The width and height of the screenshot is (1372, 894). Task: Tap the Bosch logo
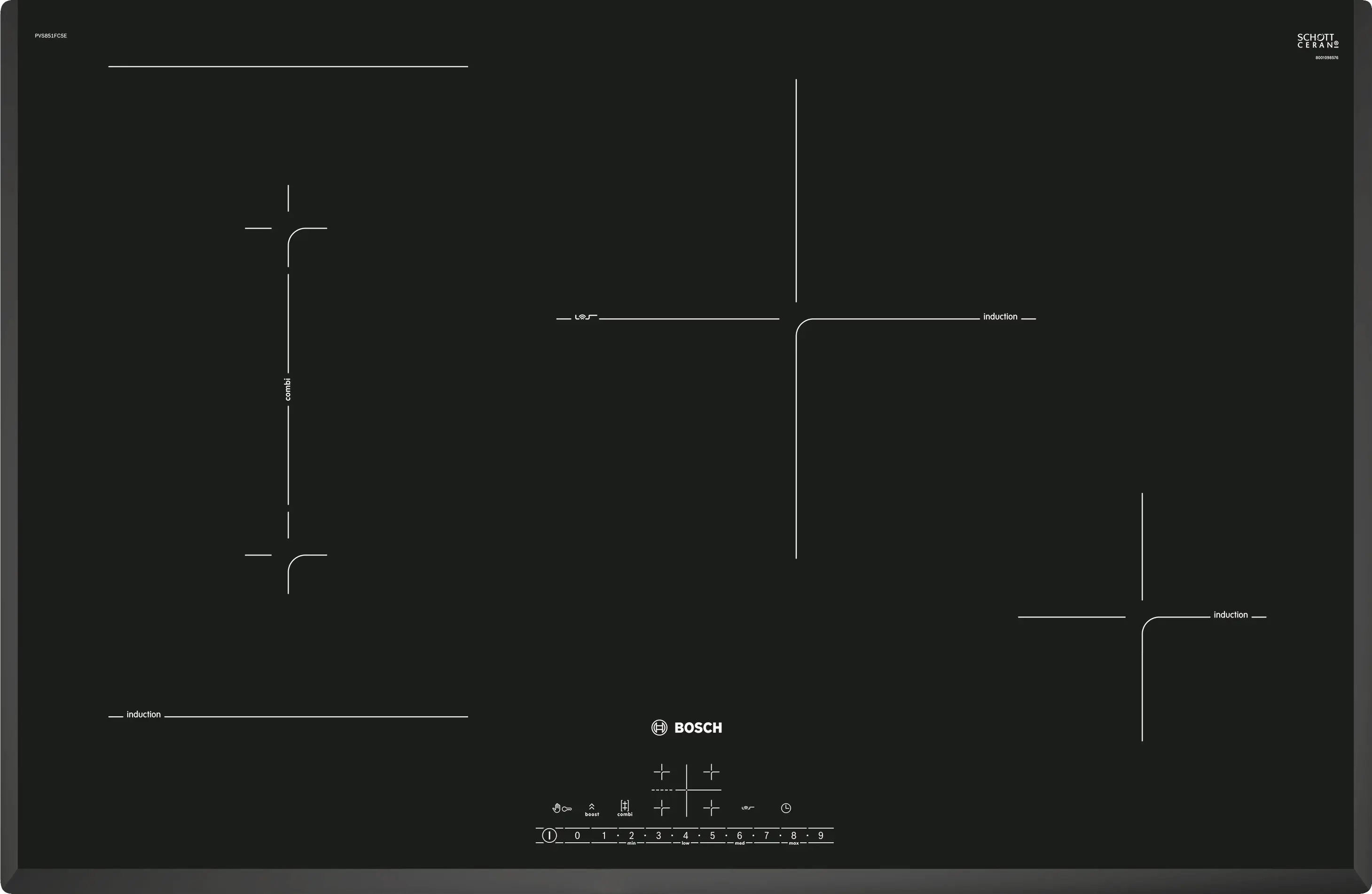coord(687,728)
